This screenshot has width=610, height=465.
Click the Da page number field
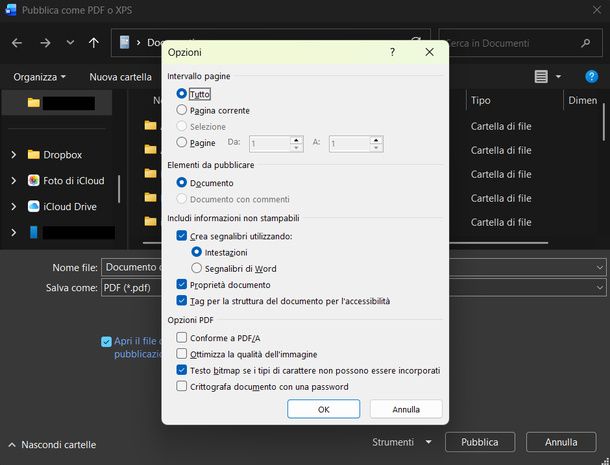(270, 144)
